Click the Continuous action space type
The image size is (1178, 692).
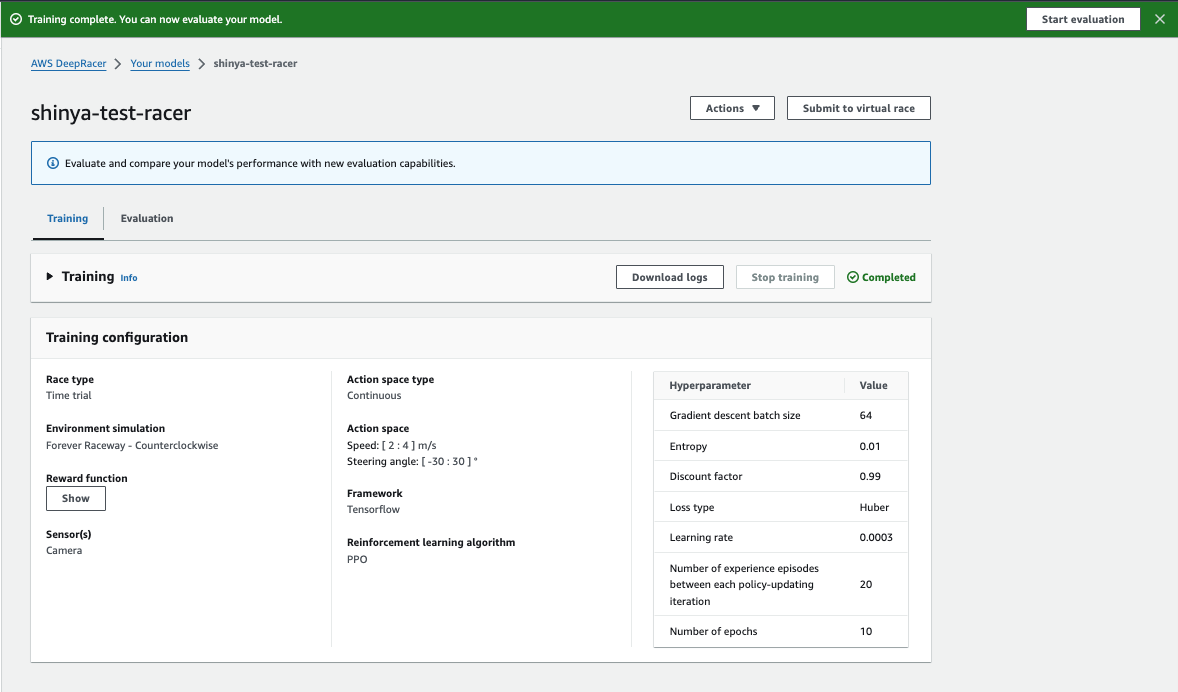(374, 395)
